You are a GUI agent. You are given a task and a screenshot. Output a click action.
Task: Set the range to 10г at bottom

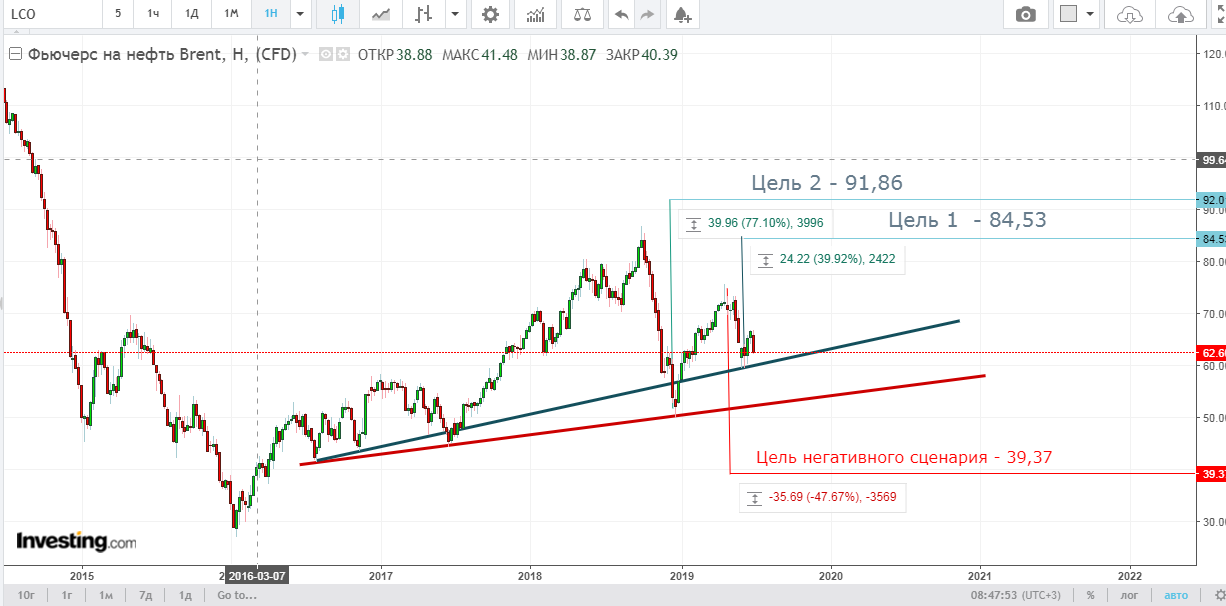pos(28,595)
